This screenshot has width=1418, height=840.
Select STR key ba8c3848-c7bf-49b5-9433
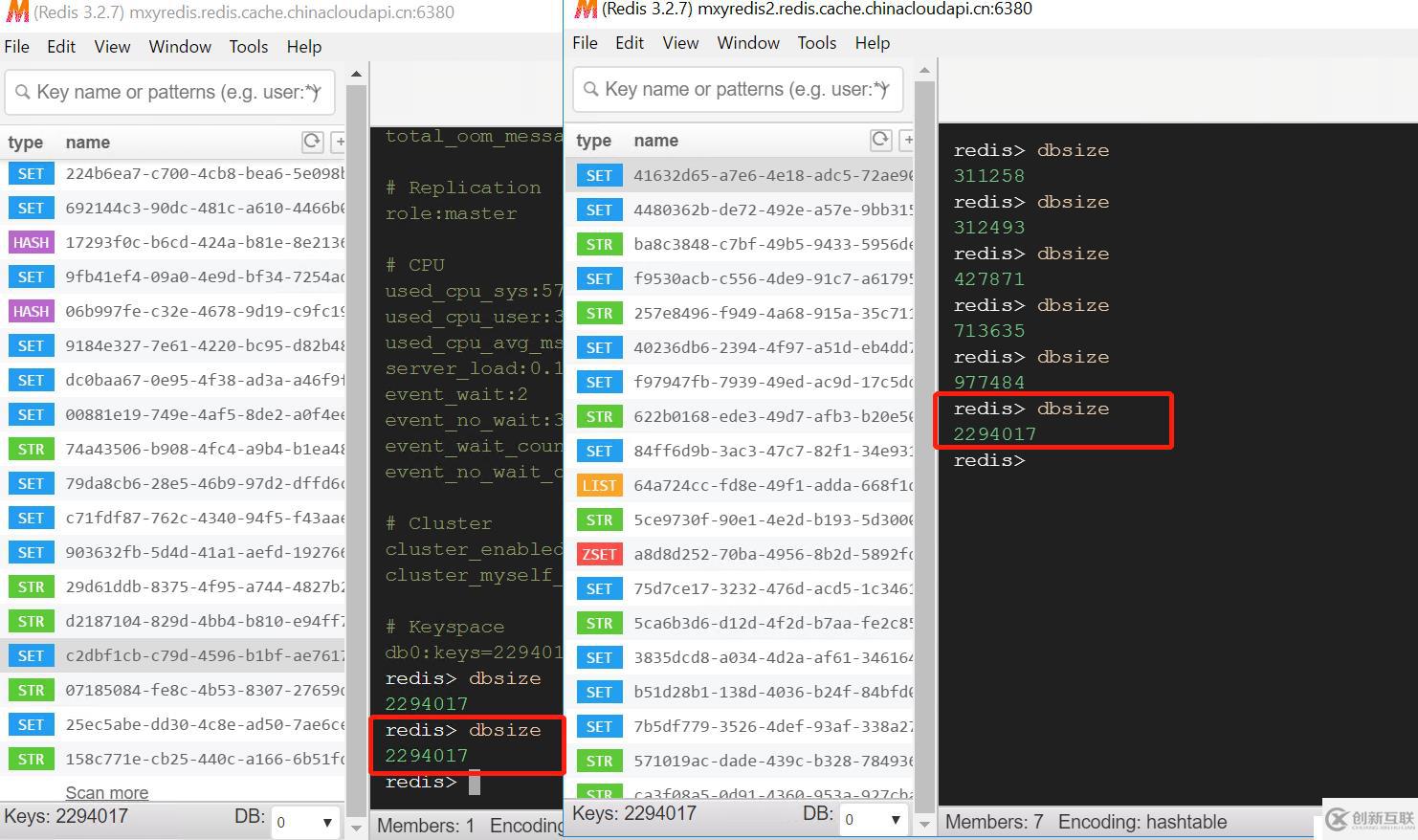741,245
